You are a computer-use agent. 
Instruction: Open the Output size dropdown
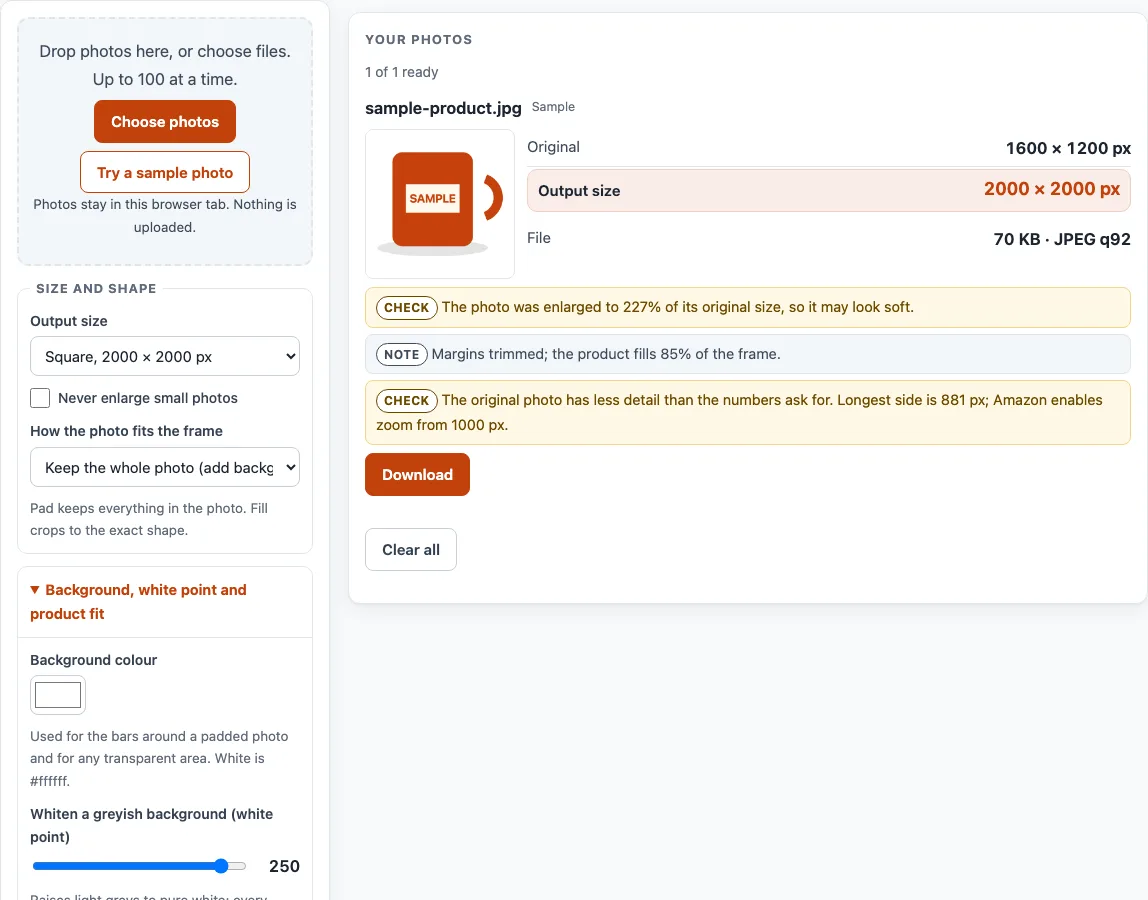pyautogui.click(x=165, y=357)
